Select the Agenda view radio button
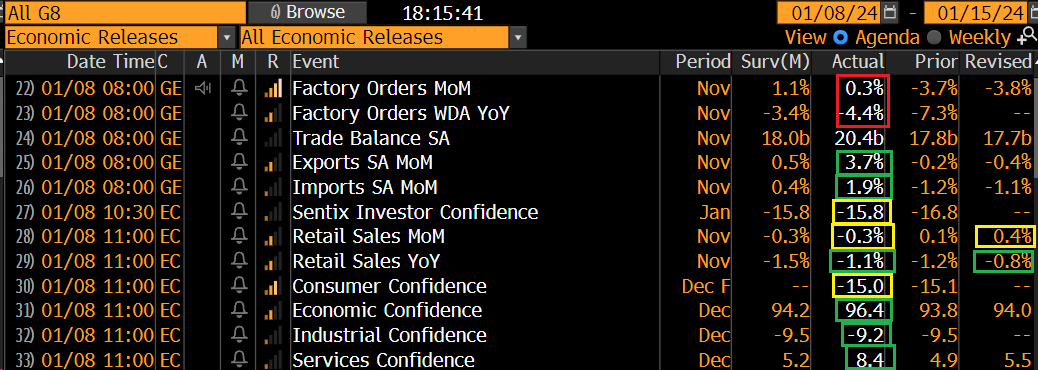The image size is (1038, 370). click(x=840, y=37)
